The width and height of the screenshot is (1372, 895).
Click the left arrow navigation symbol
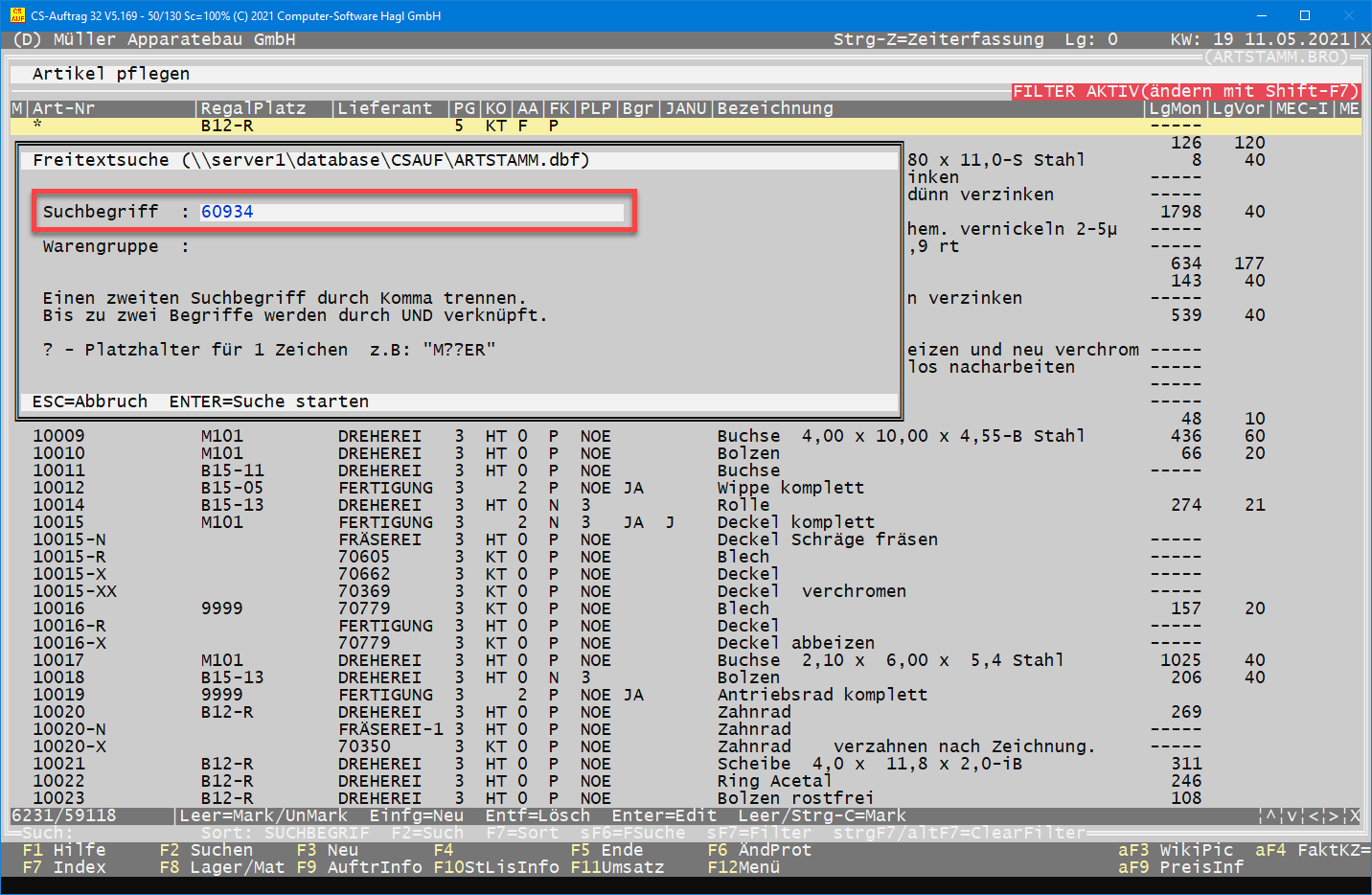pos(1313,815)
